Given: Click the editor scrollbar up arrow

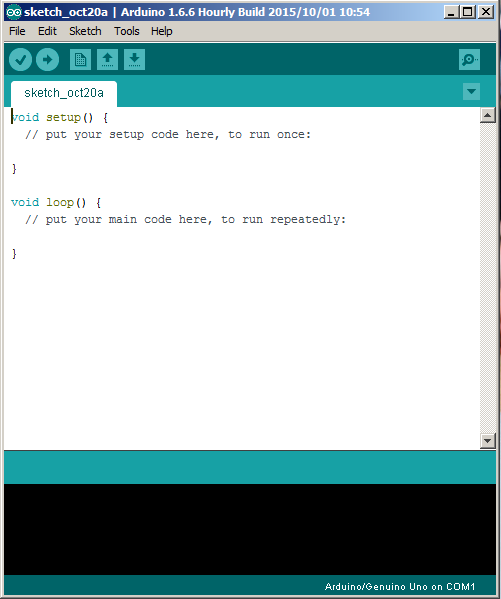Looking at the screenshot, I should pyautogui.click(x=487, y=115).
